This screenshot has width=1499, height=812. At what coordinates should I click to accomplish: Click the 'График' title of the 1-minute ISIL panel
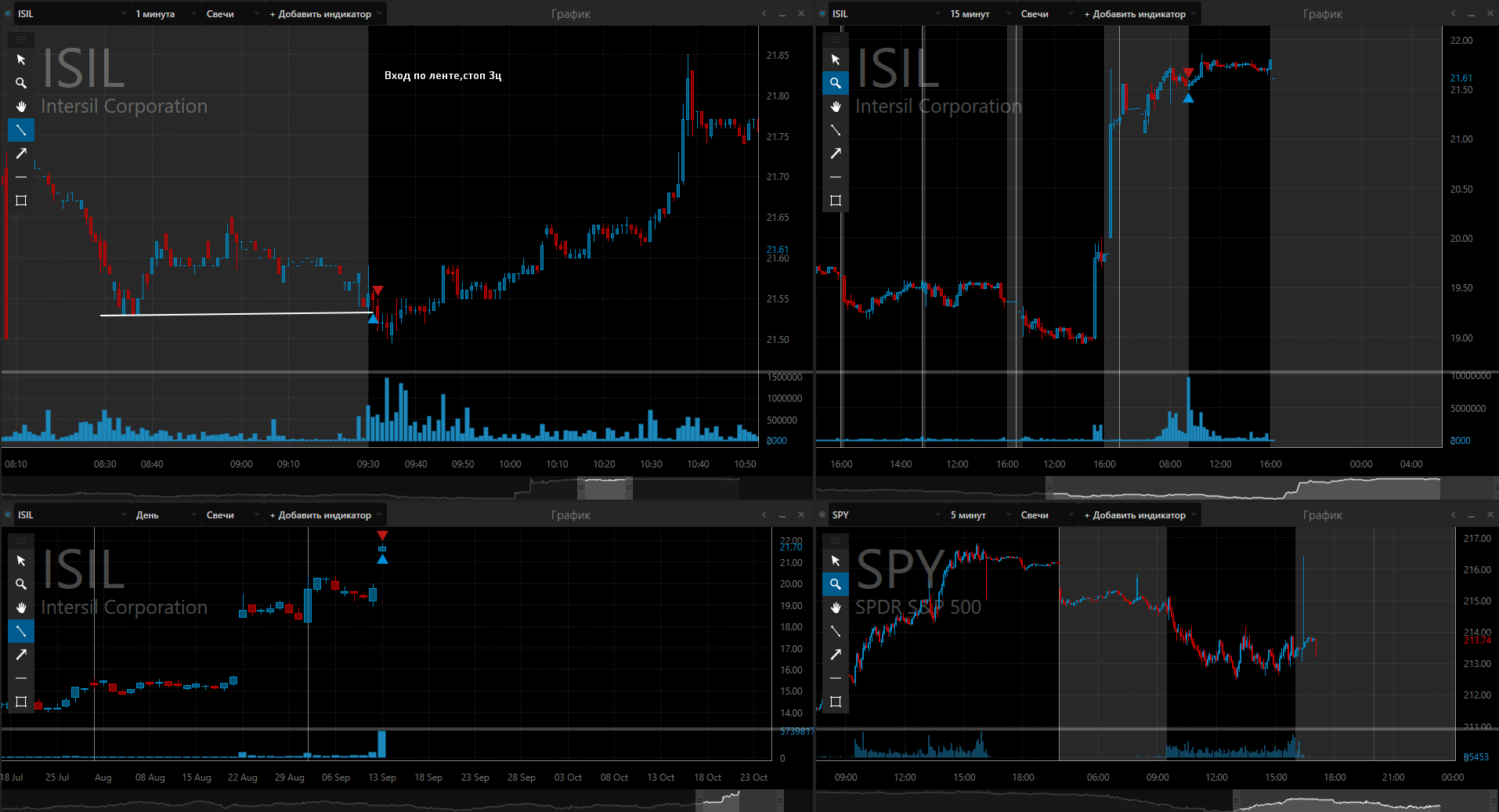(571, 14)
